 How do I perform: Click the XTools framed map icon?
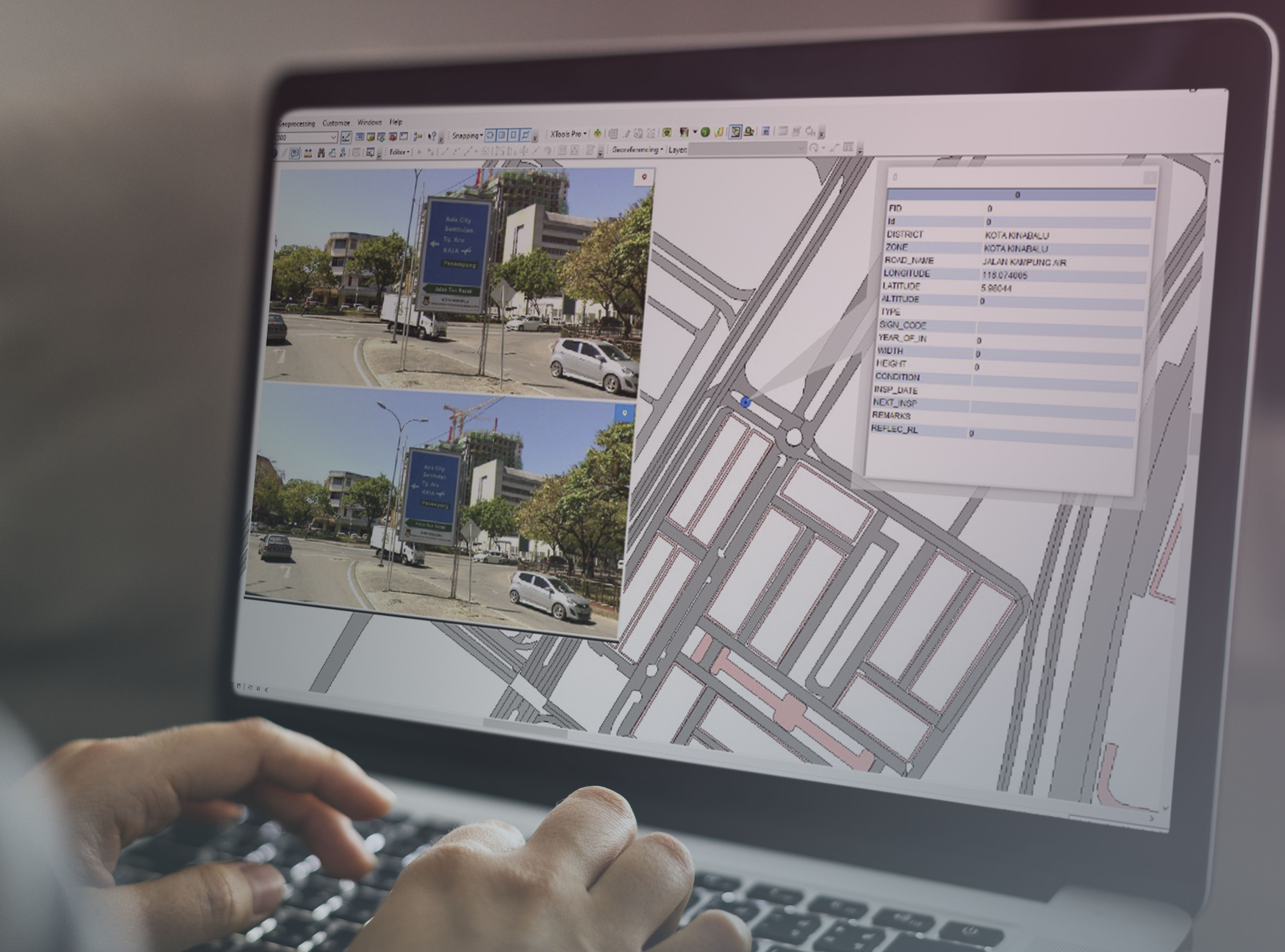(x=667, y=133)
